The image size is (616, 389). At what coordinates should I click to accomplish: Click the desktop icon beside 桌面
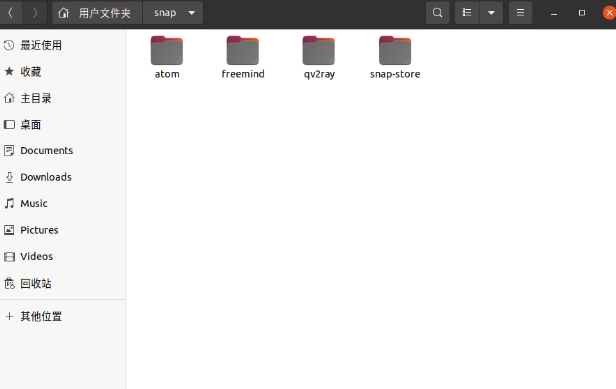point(9,125)
